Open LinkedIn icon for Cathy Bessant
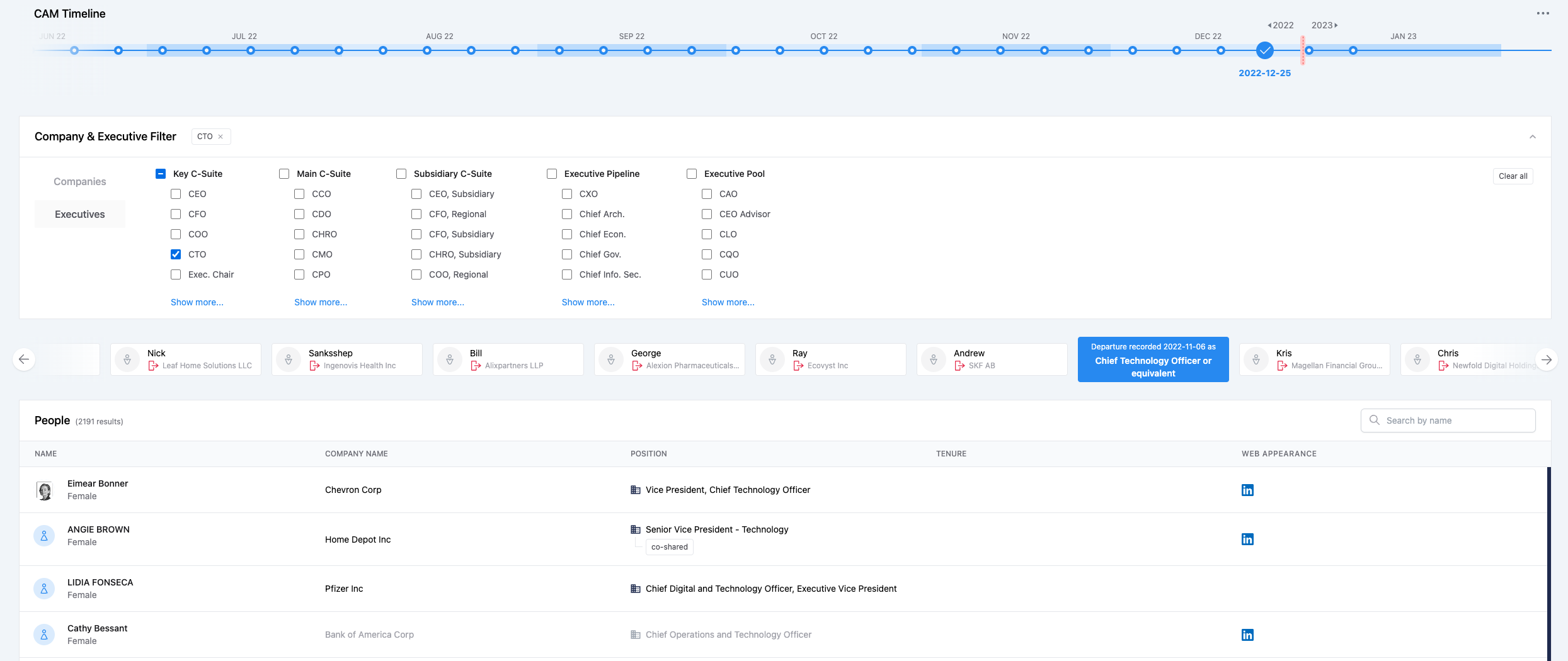Screen dimensions: 1568x661 1247,635
